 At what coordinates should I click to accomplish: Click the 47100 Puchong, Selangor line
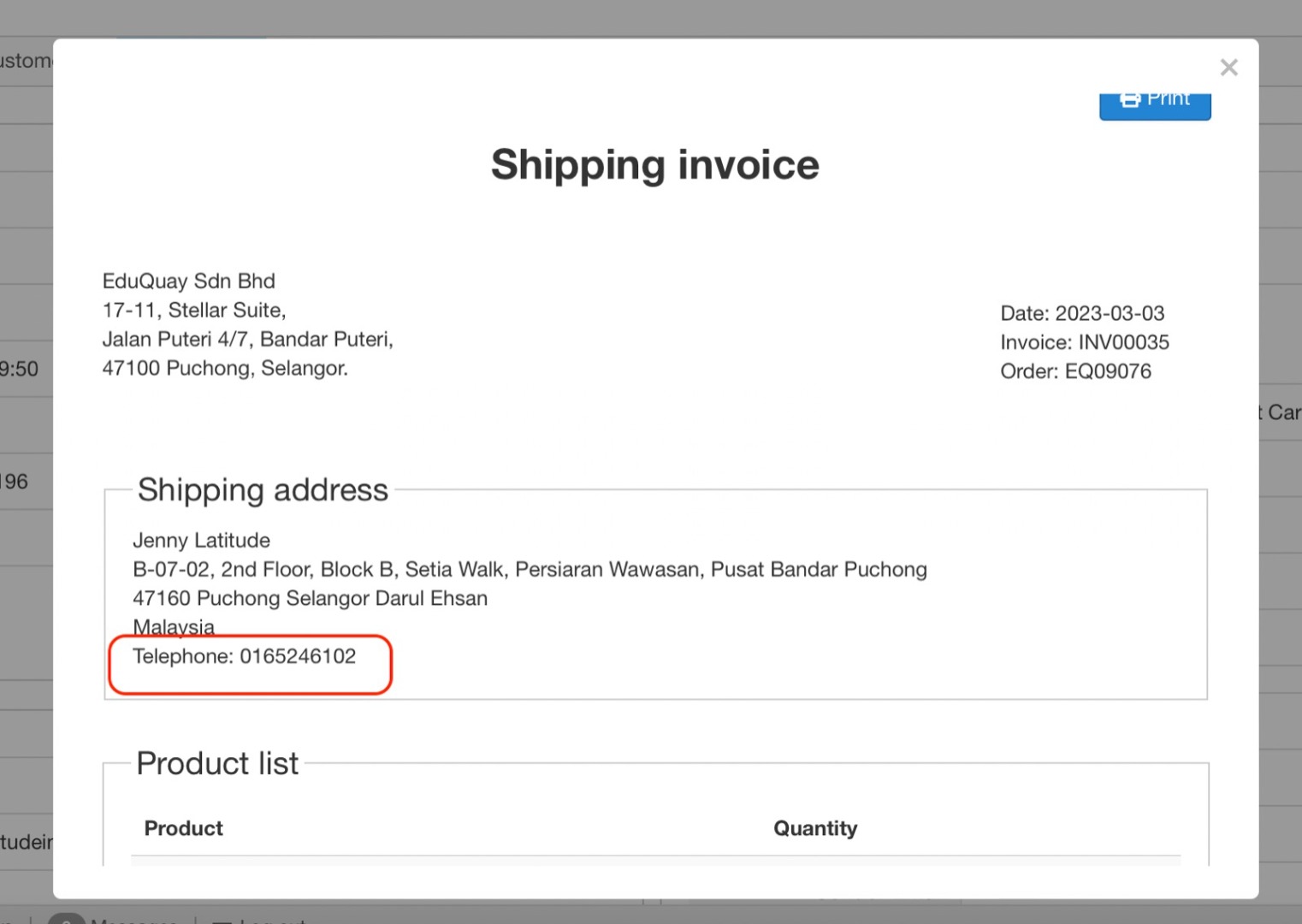[x=224, y=368]
